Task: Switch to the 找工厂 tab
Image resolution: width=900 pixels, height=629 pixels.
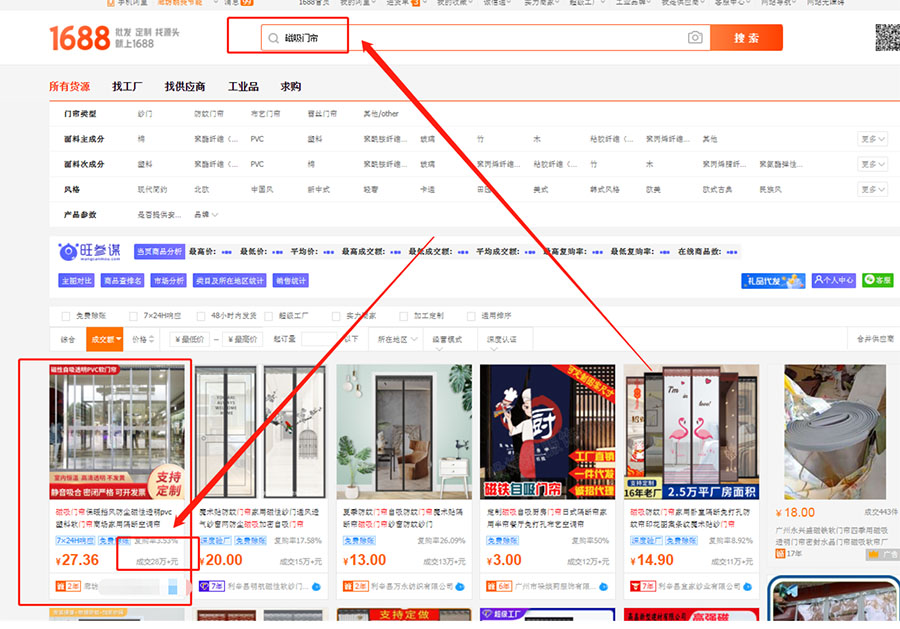Action: click(128, 87)
